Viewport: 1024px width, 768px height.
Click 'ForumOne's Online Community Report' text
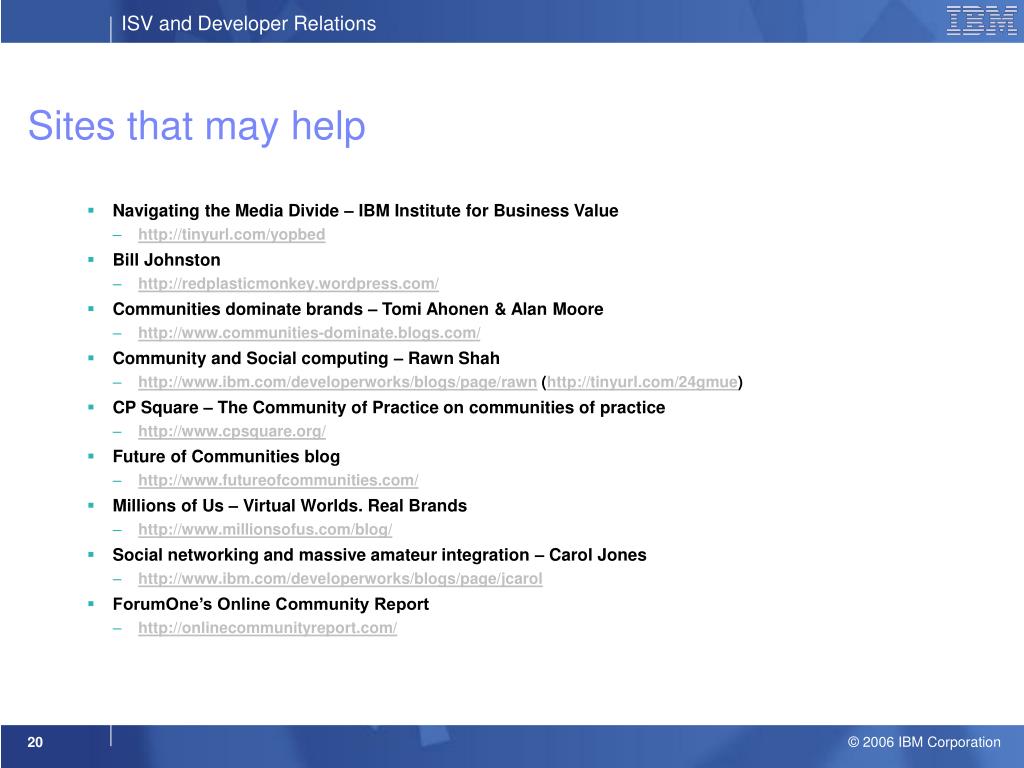click(270, 604)
